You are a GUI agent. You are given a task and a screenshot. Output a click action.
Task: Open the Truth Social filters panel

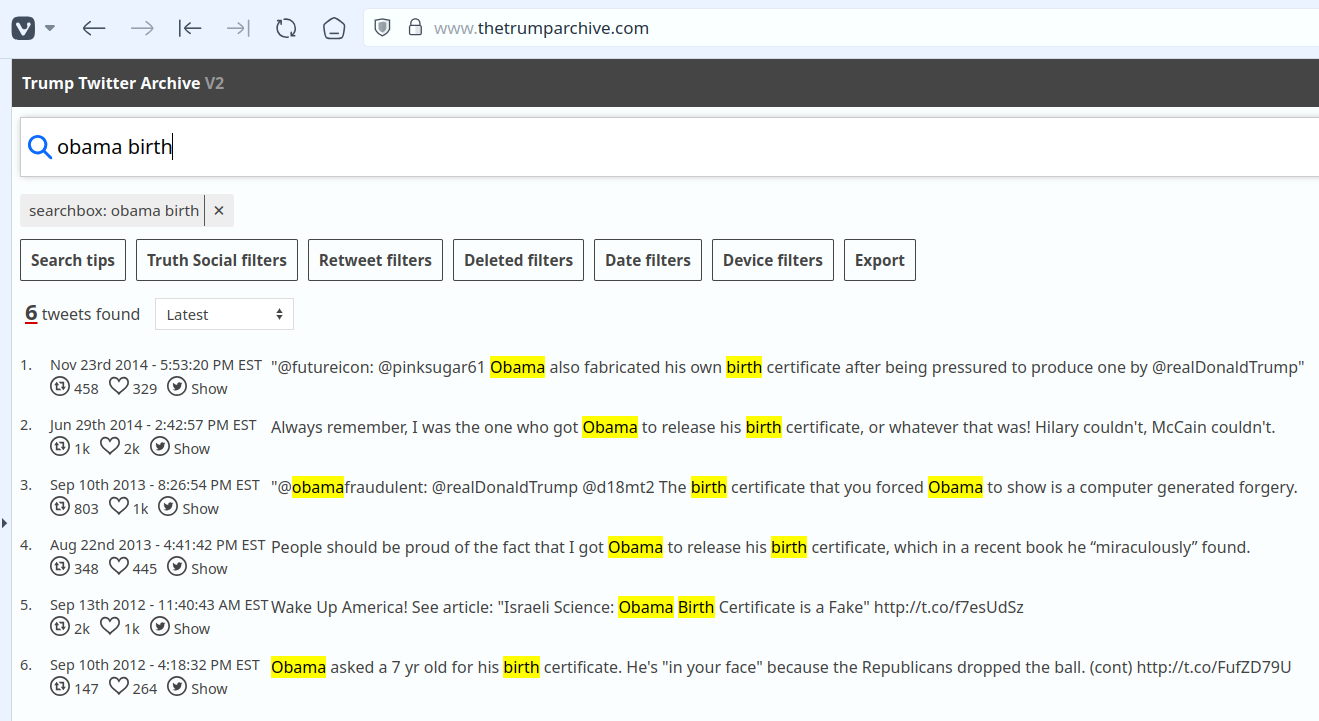216,260
